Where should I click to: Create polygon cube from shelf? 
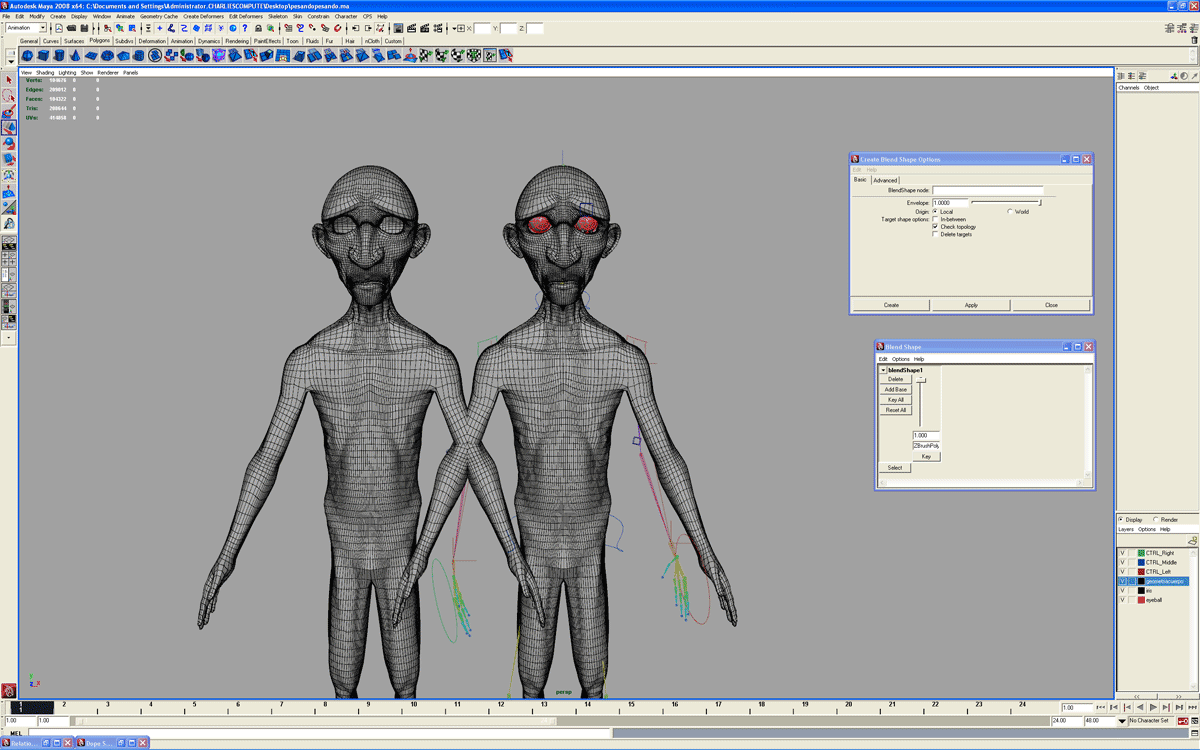pos(43,55)
